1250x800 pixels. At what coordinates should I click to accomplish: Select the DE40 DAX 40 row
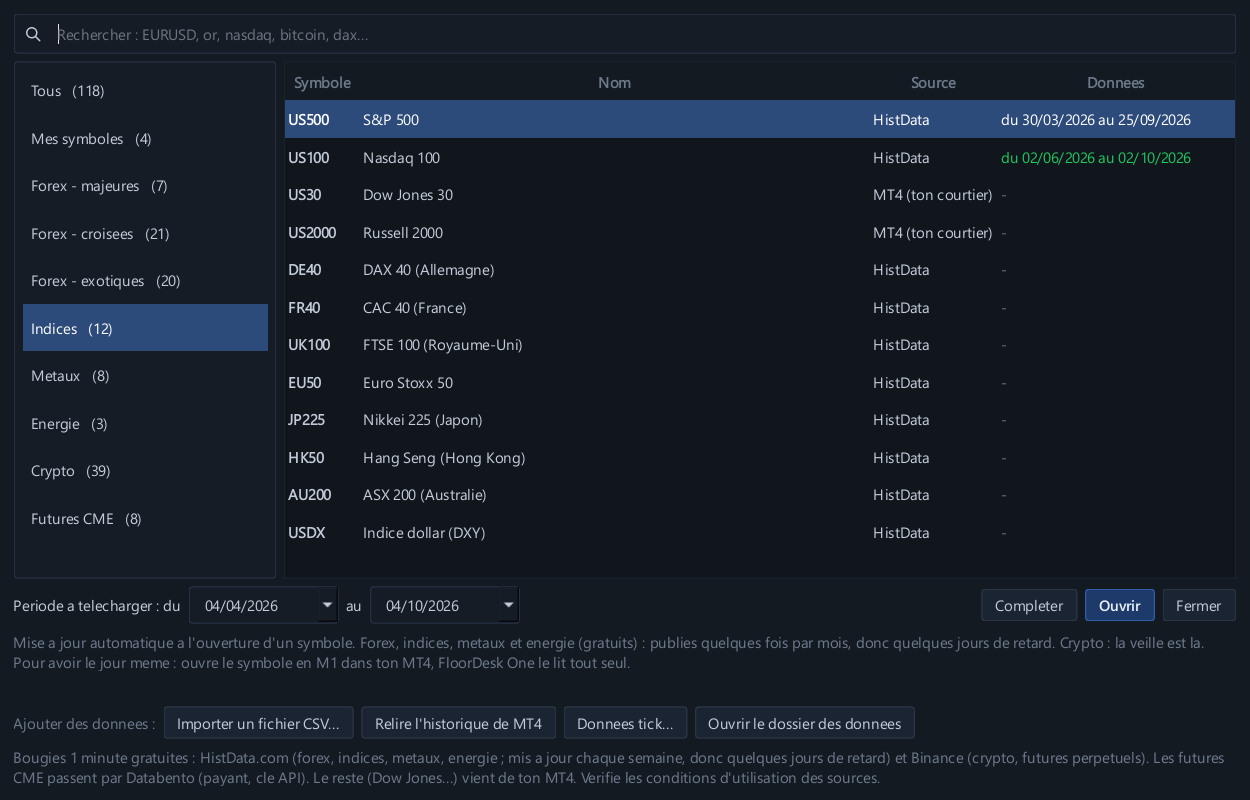[760, 270]
